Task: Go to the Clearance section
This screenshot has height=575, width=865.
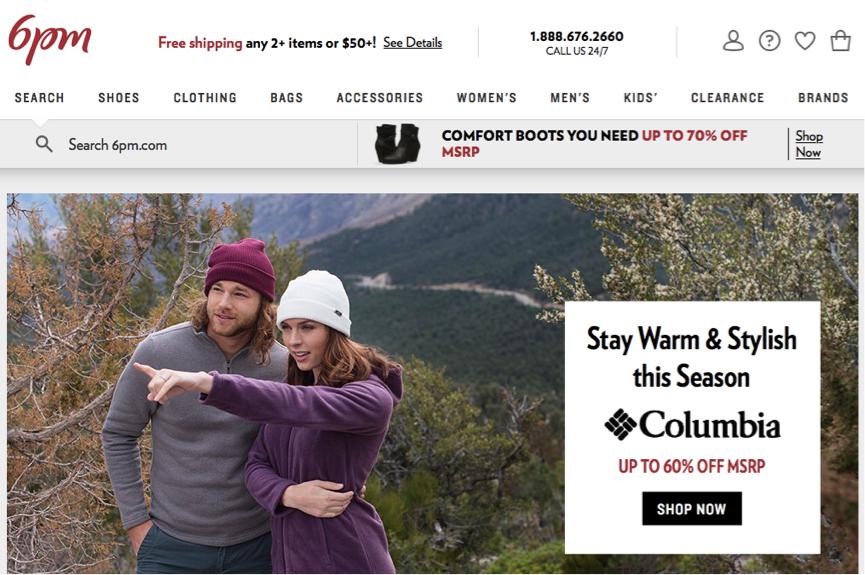Action: 728,98
